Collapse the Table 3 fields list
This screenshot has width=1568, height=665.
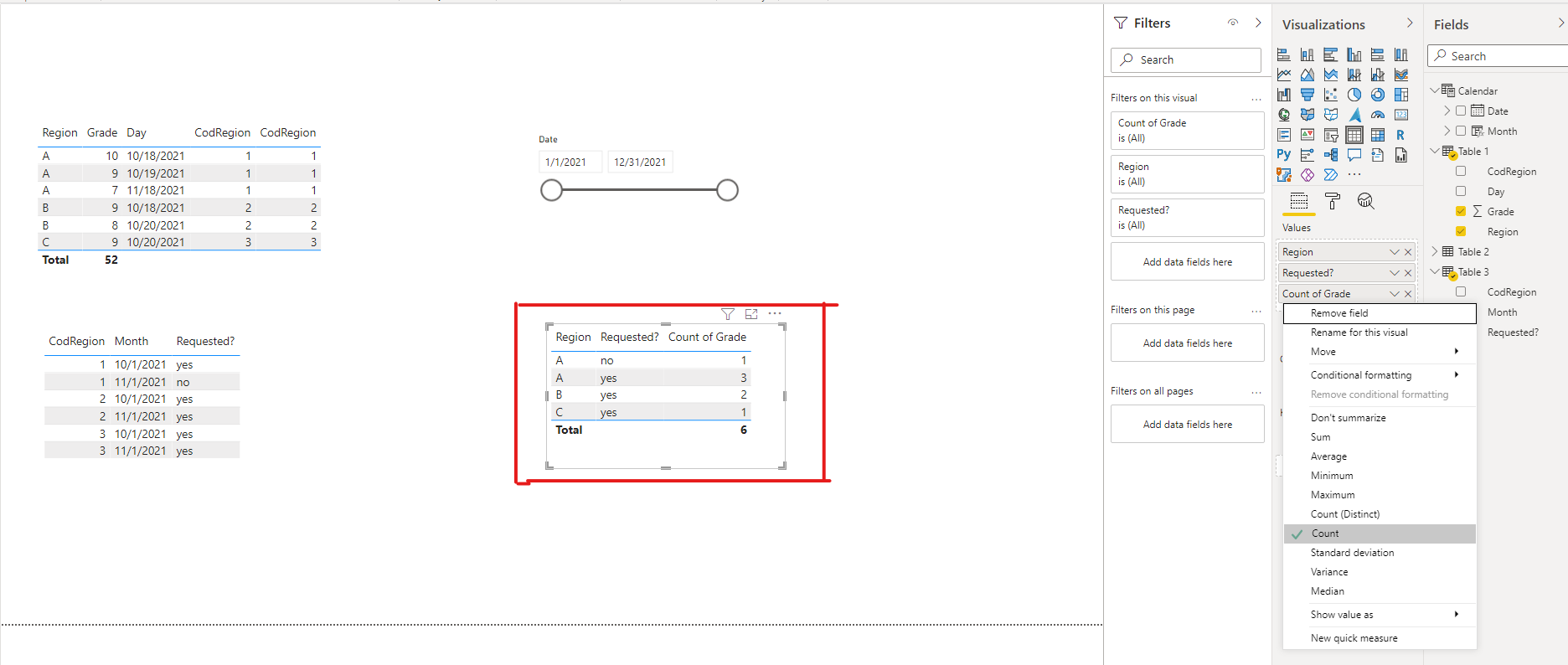pyautogui.click(x=1434, y=271)
